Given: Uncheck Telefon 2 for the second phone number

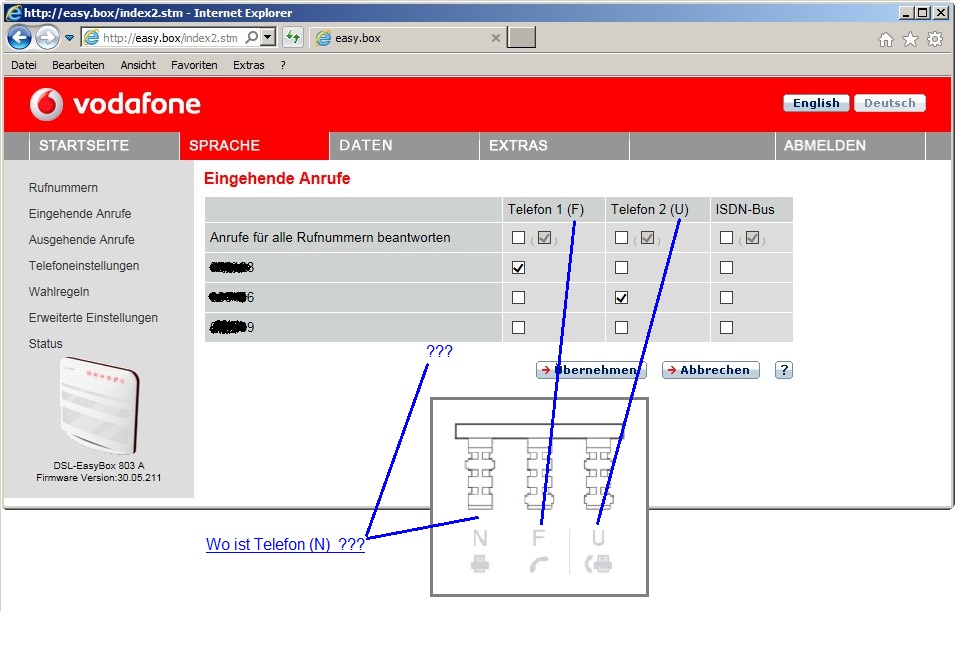Looking at the screenshot, I should click(x=621, y=297).
